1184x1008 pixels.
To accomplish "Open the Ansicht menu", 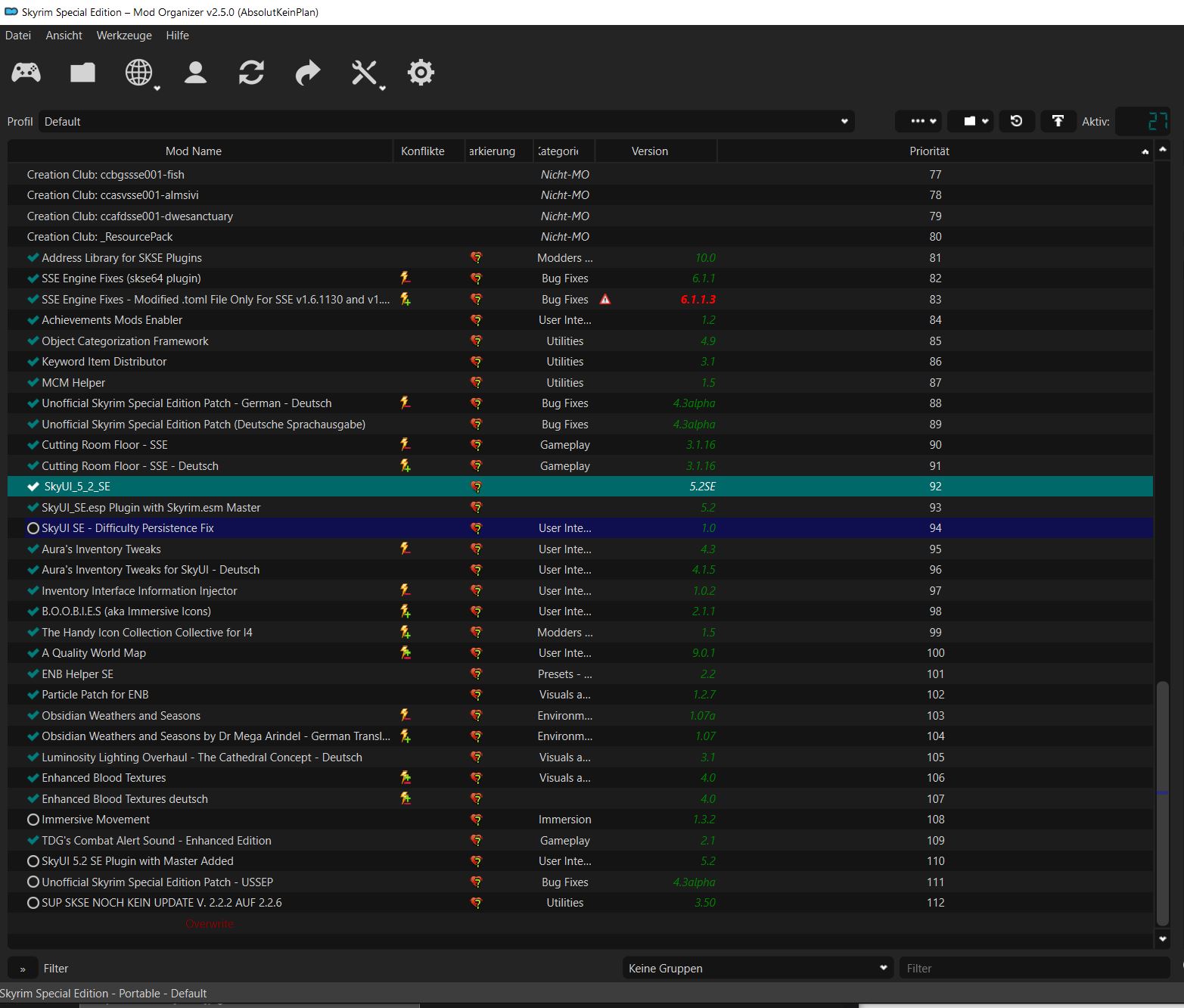I will click(64, 36).
